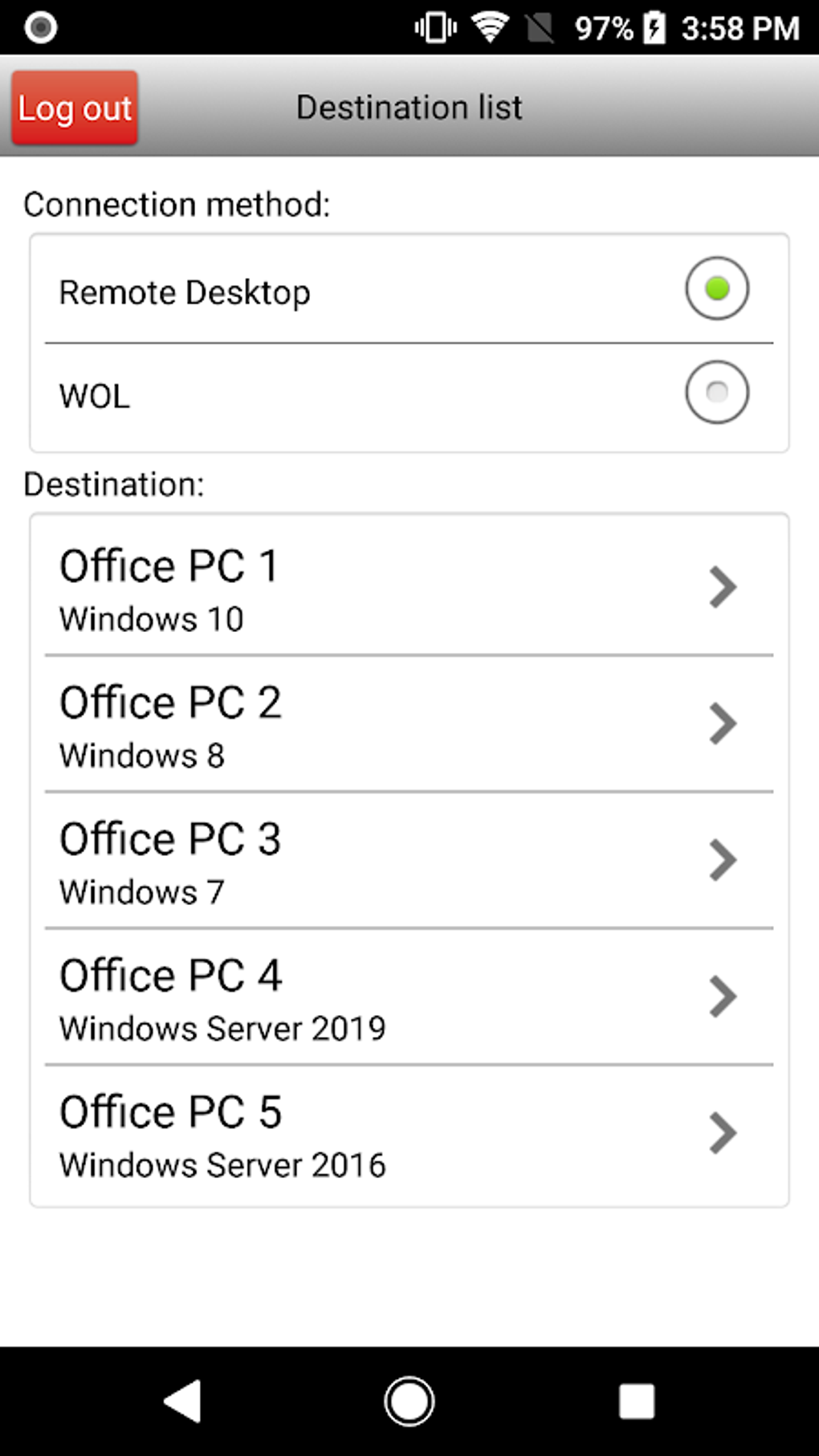The image size is (819, 1456).
Task: Open Office PC 3 chevron arrow
Action: point(723,860)
